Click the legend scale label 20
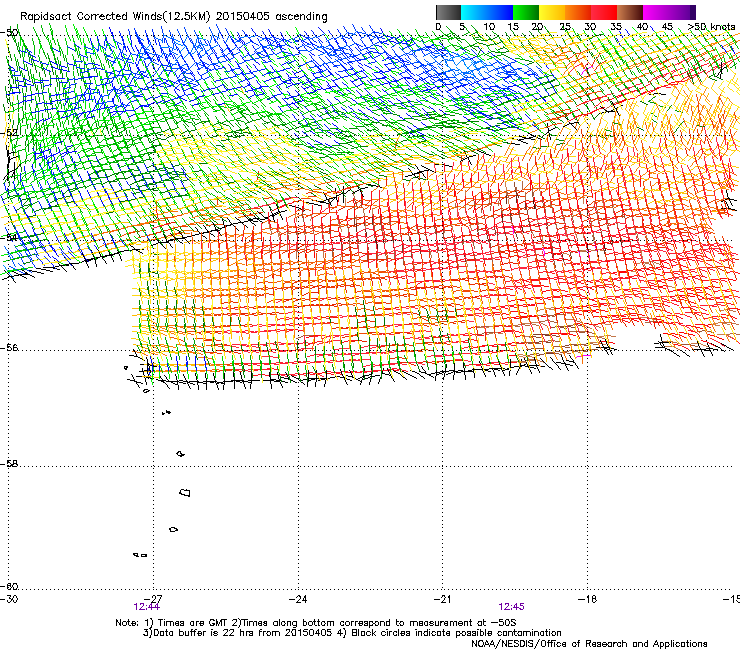 tap(537, 27)
